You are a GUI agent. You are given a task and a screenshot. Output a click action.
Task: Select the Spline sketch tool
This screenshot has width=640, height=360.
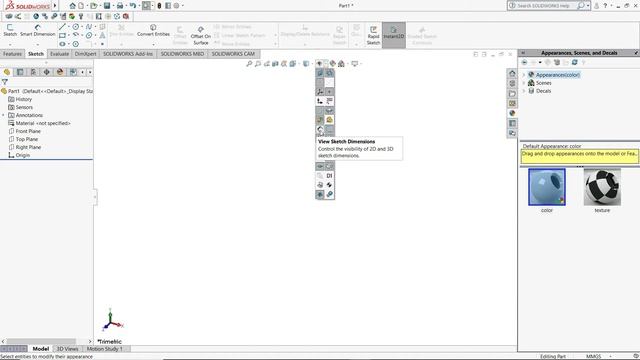point(89,27)
